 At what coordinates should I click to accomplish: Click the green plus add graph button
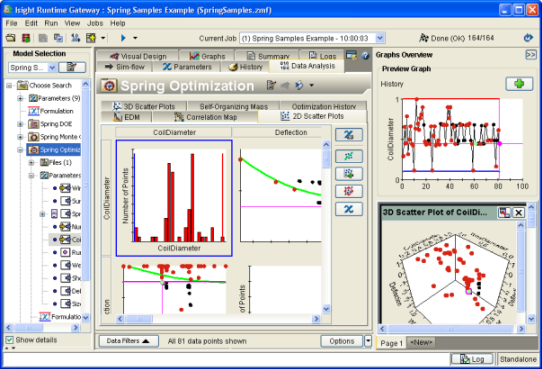click(519, 84)
